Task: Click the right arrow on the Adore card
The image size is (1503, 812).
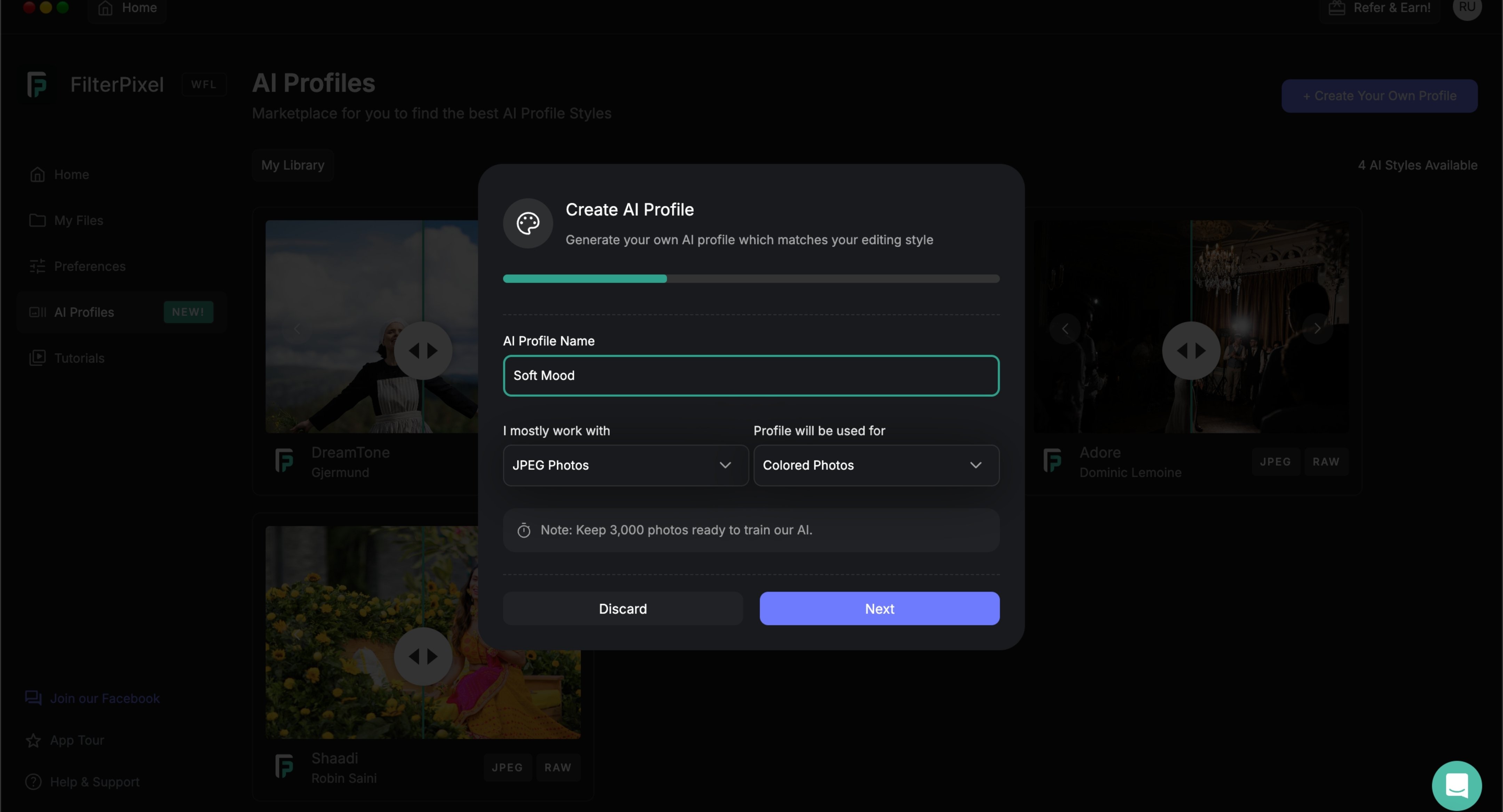Action: point(1318,328)
